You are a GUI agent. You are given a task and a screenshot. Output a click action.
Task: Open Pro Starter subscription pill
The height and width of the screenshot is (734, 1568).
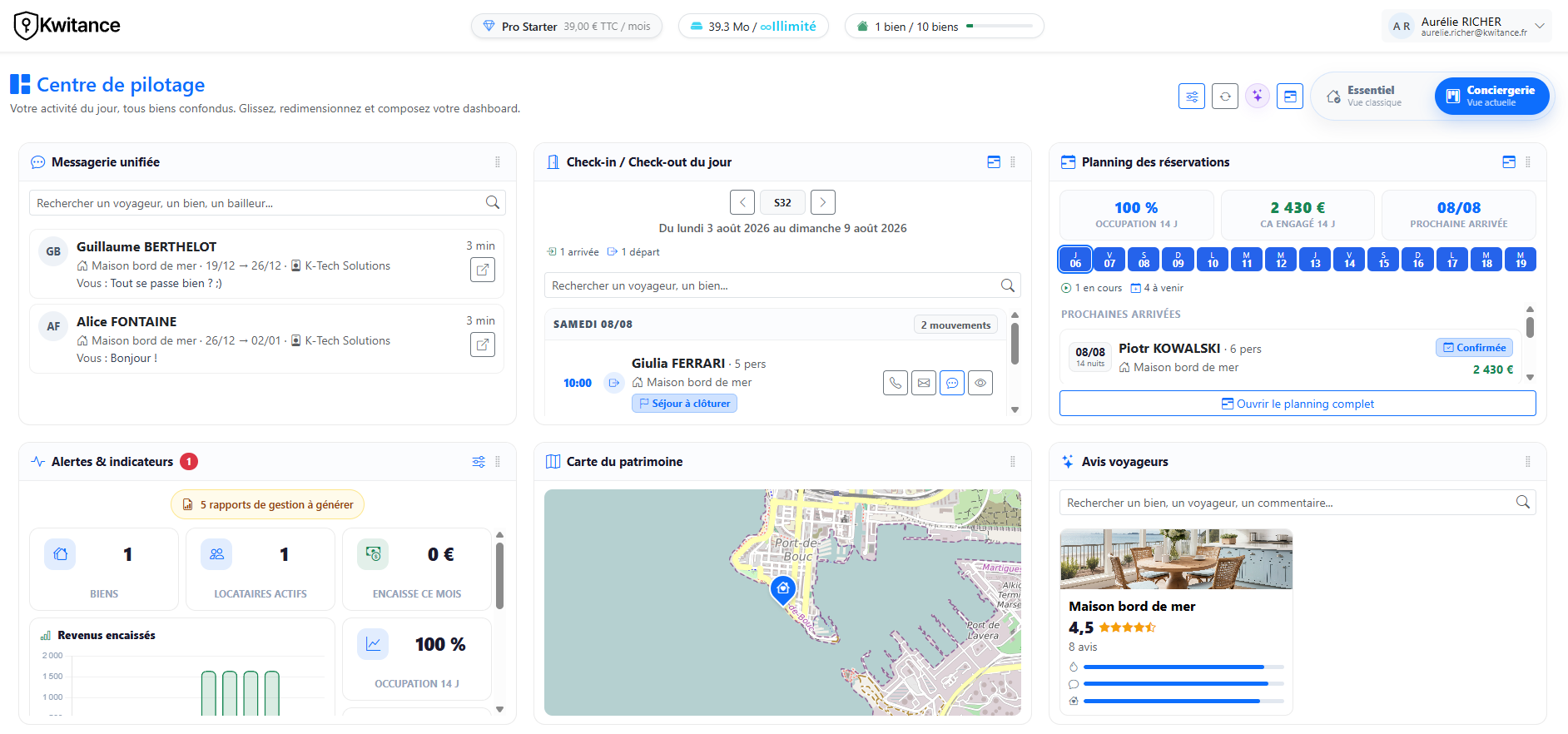click(567, 27)
